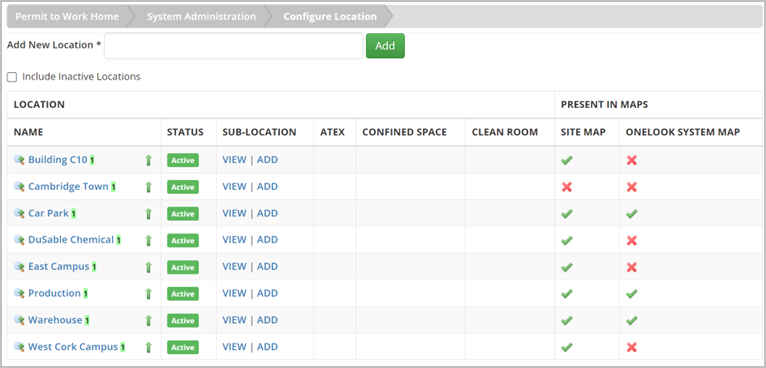Click Site Map checkmark for Building C10
Screen dimensions: 766x368
tap(567, 160)
